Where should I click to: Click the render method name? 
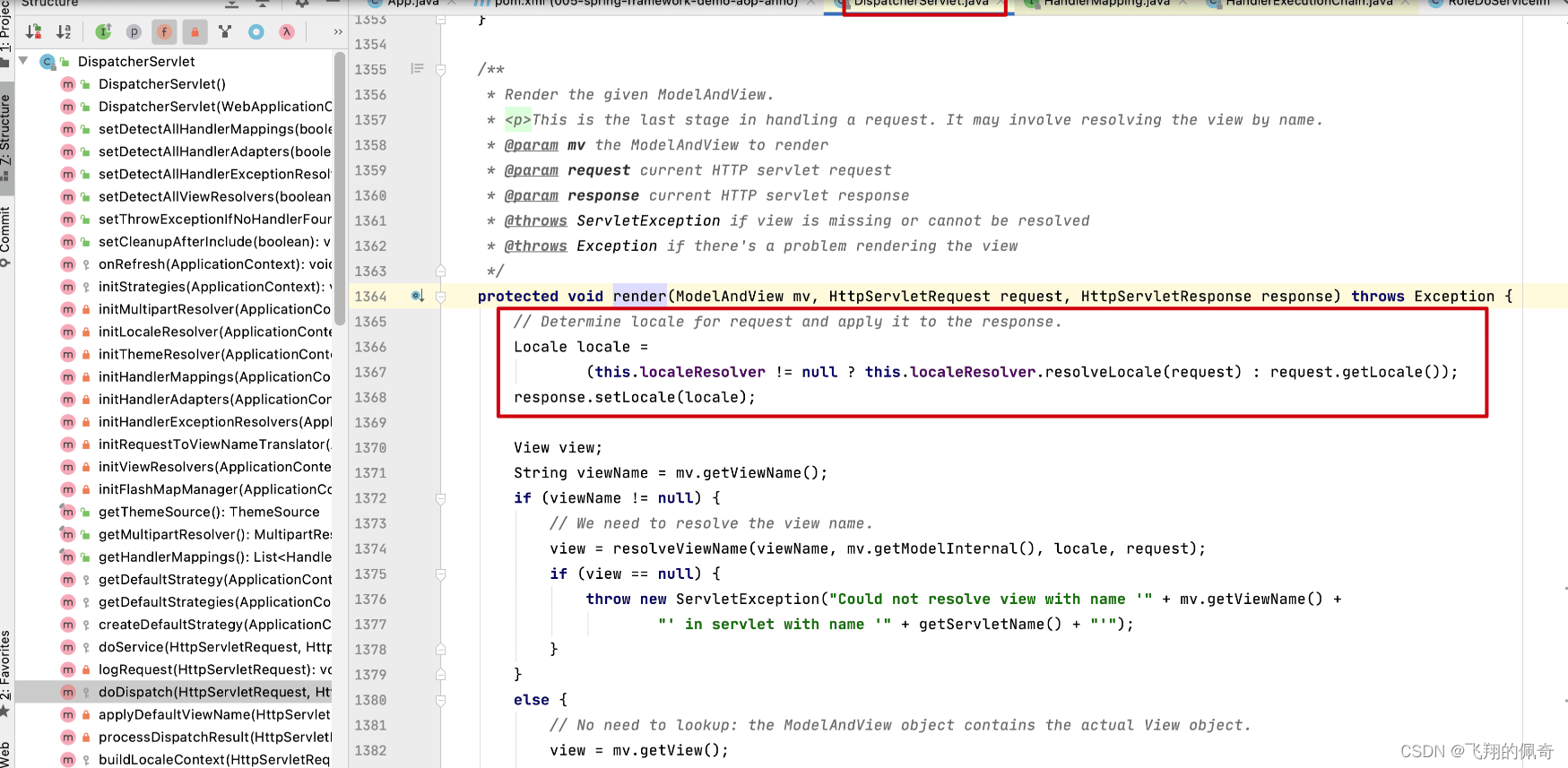(x=639, y=296)
